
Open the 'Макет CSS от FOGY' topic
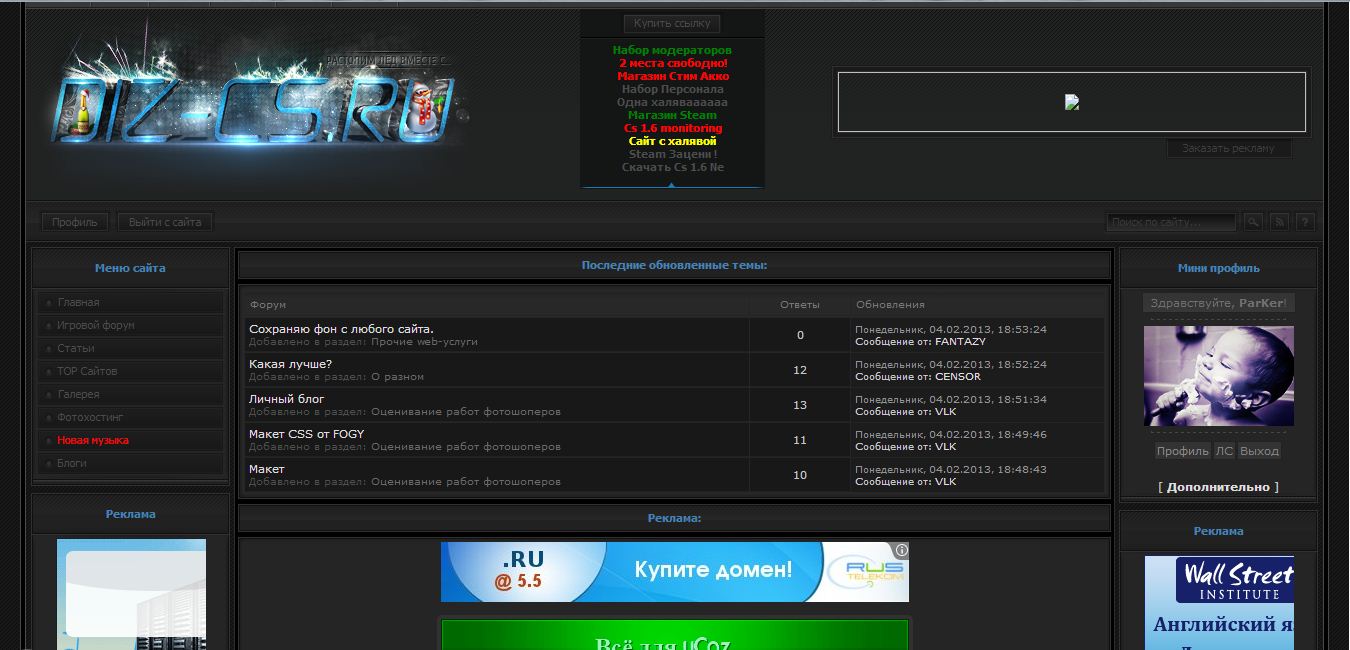click(306, 434)
